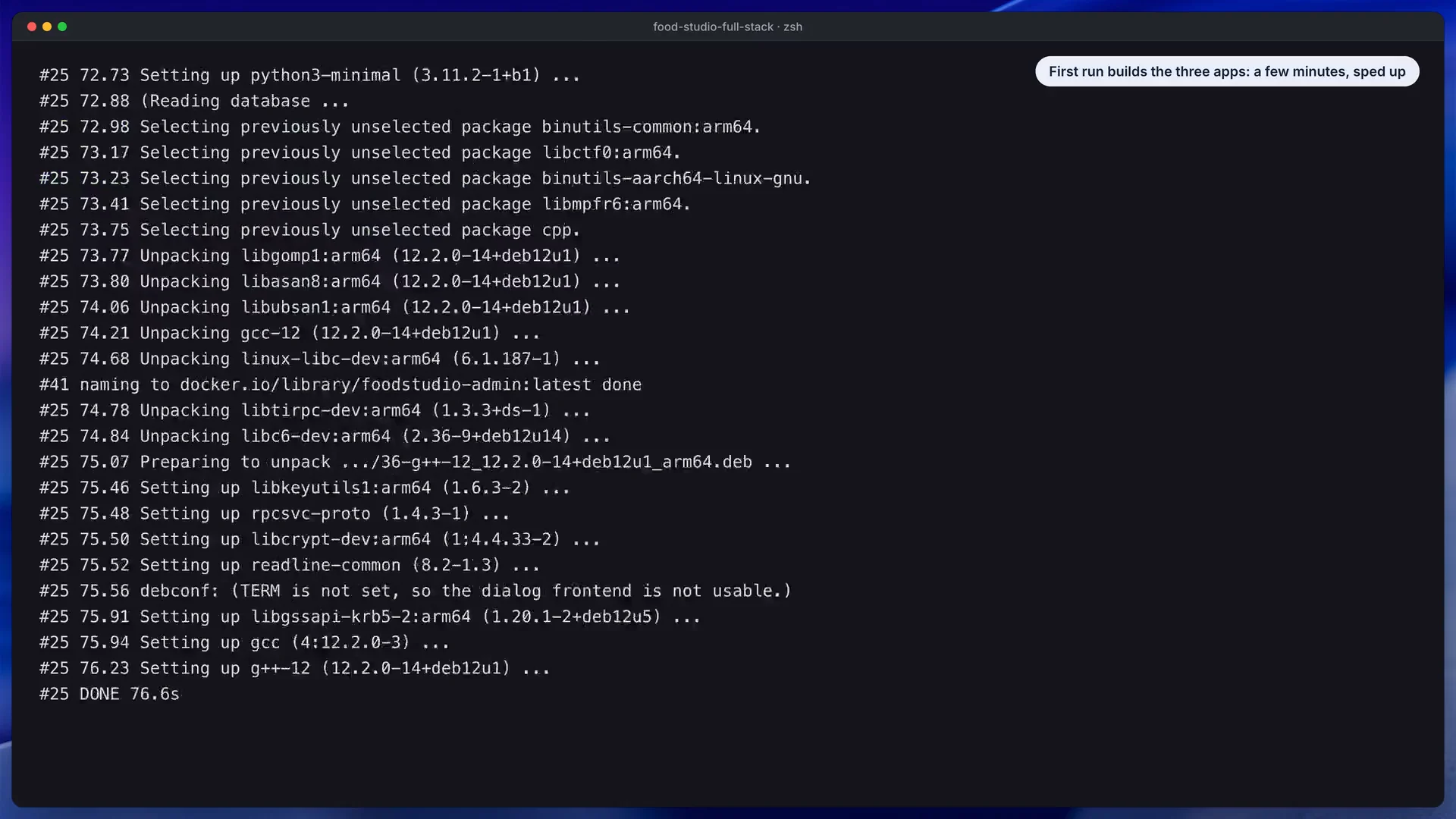This screenshot has width=1456, height=819.
Task: Select the libctf0:arm64 package line
Action: coord(359,152)
